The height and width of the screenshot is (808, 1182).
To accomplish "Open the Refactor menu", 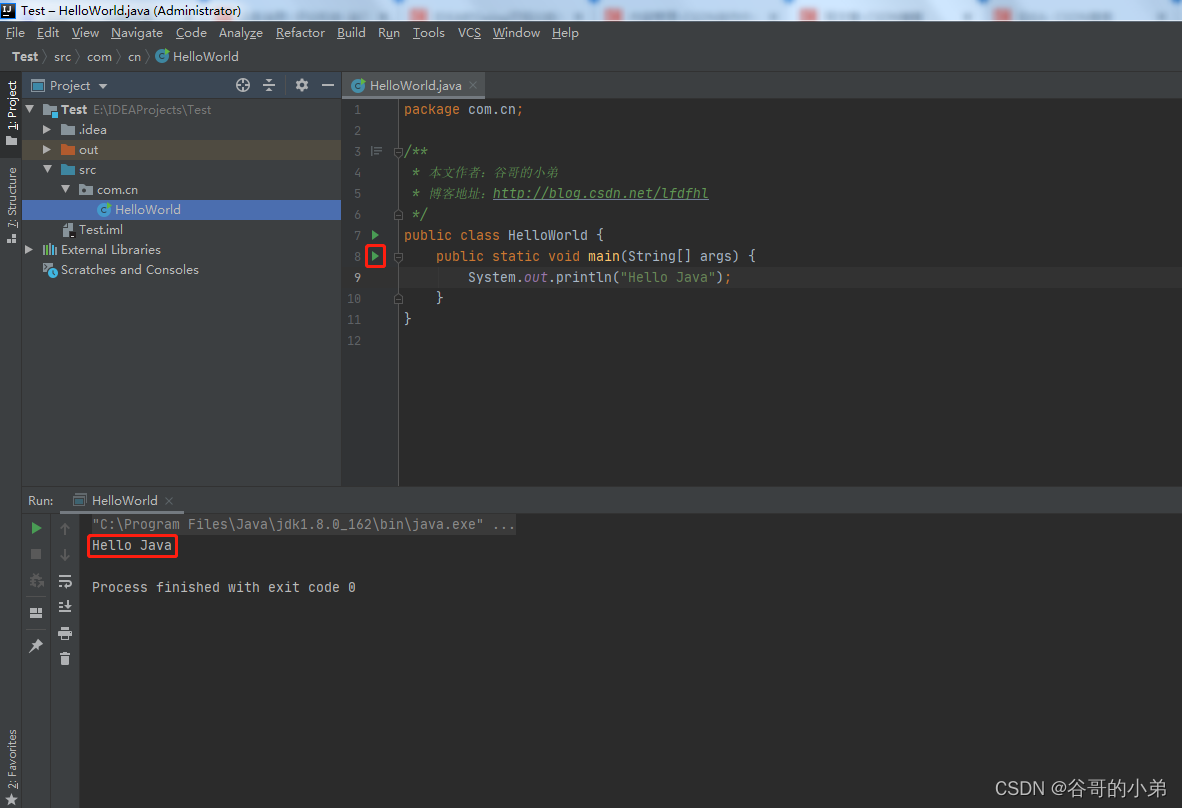I will (x=300, y=32).
